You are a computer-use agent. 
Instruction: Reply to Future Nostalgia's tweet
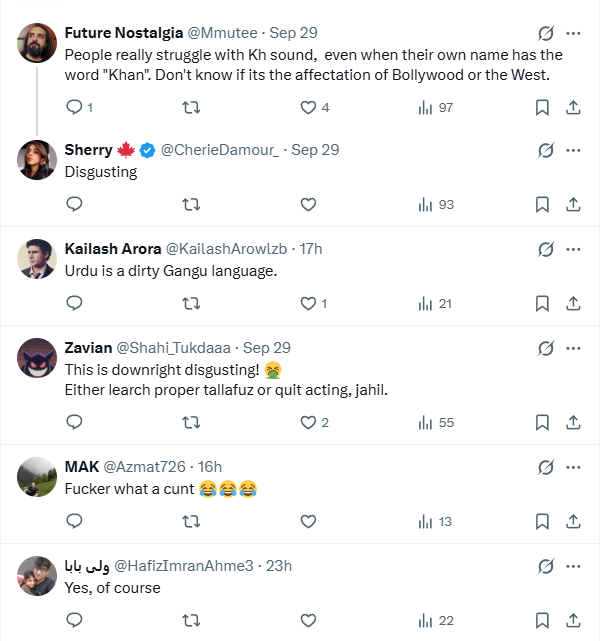74,108
